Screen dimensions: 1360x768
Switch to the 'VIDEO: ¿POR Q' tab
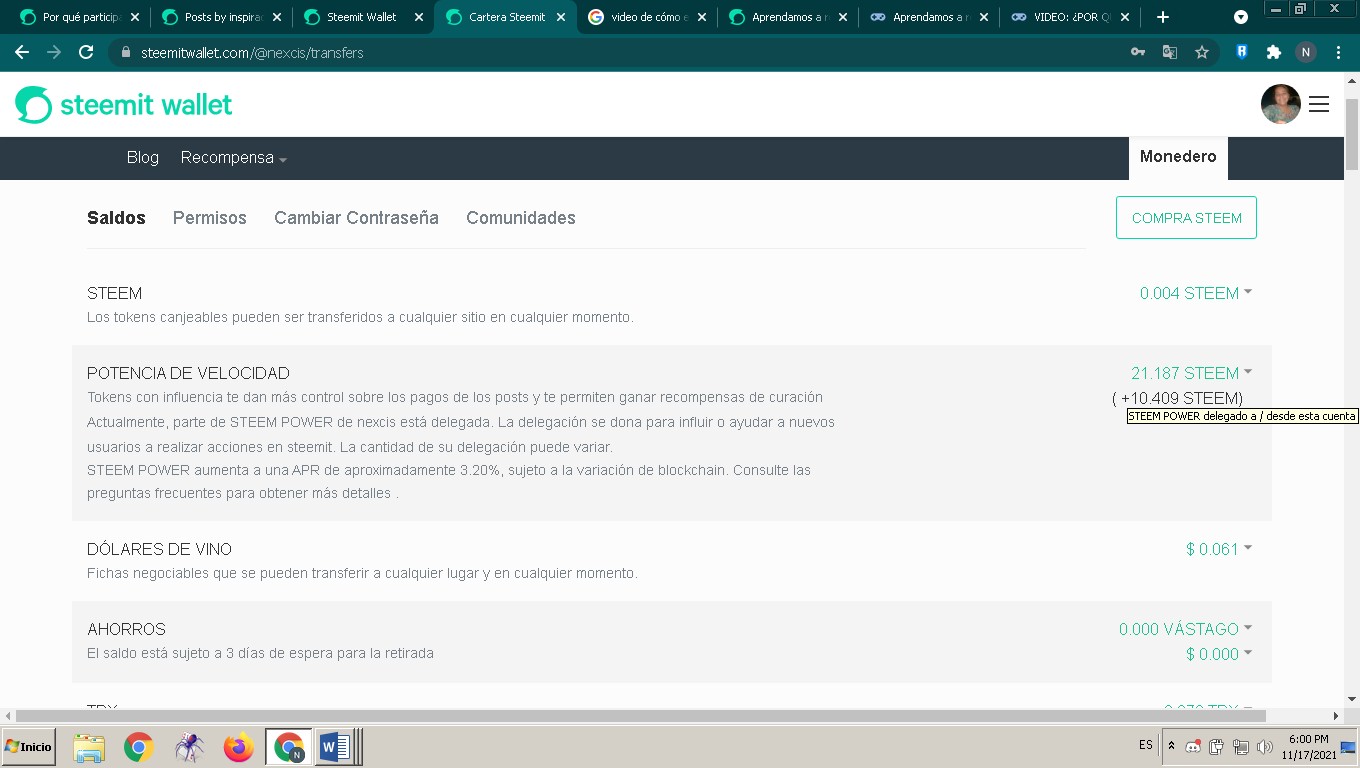1072,17
